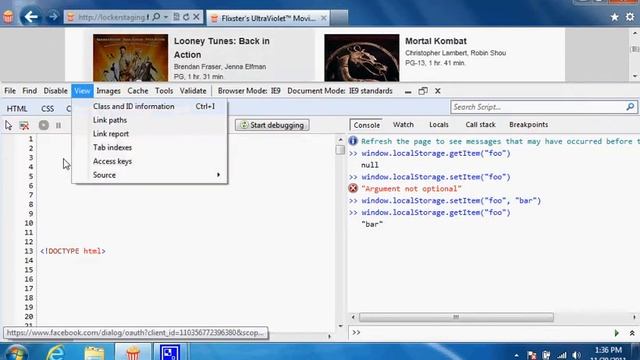Switch to the Call stack tab
The height and width of the screenshot is (360, 640).
click(480, 124)
